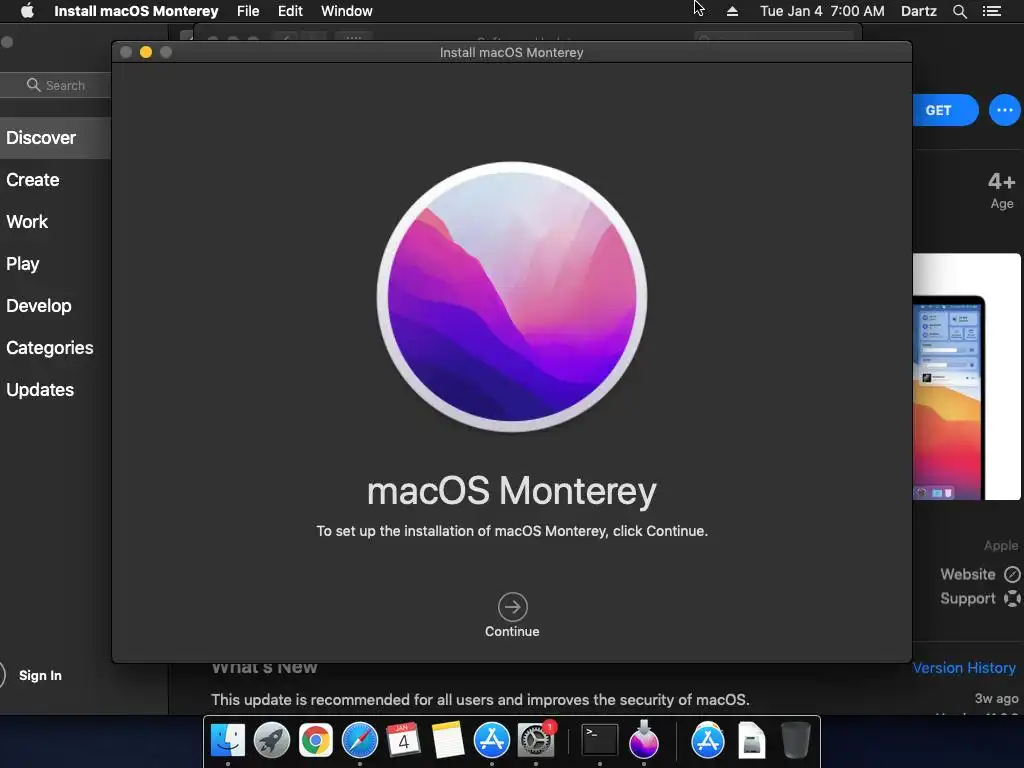Viewport: 1024px width, 768px height.
Task: Open the App Store stack beside the Trash side
Action: [x=708, y=741]
